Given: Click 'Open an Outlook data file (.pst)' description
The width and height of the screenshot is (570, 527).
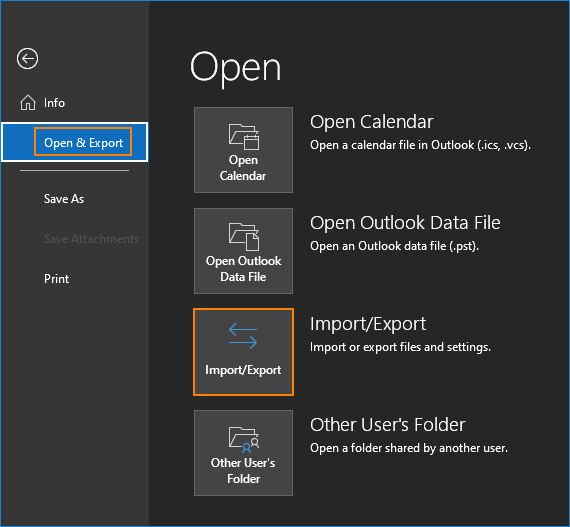Looking at the screenshot, I should pyautogui.click(x=394, y=246).
